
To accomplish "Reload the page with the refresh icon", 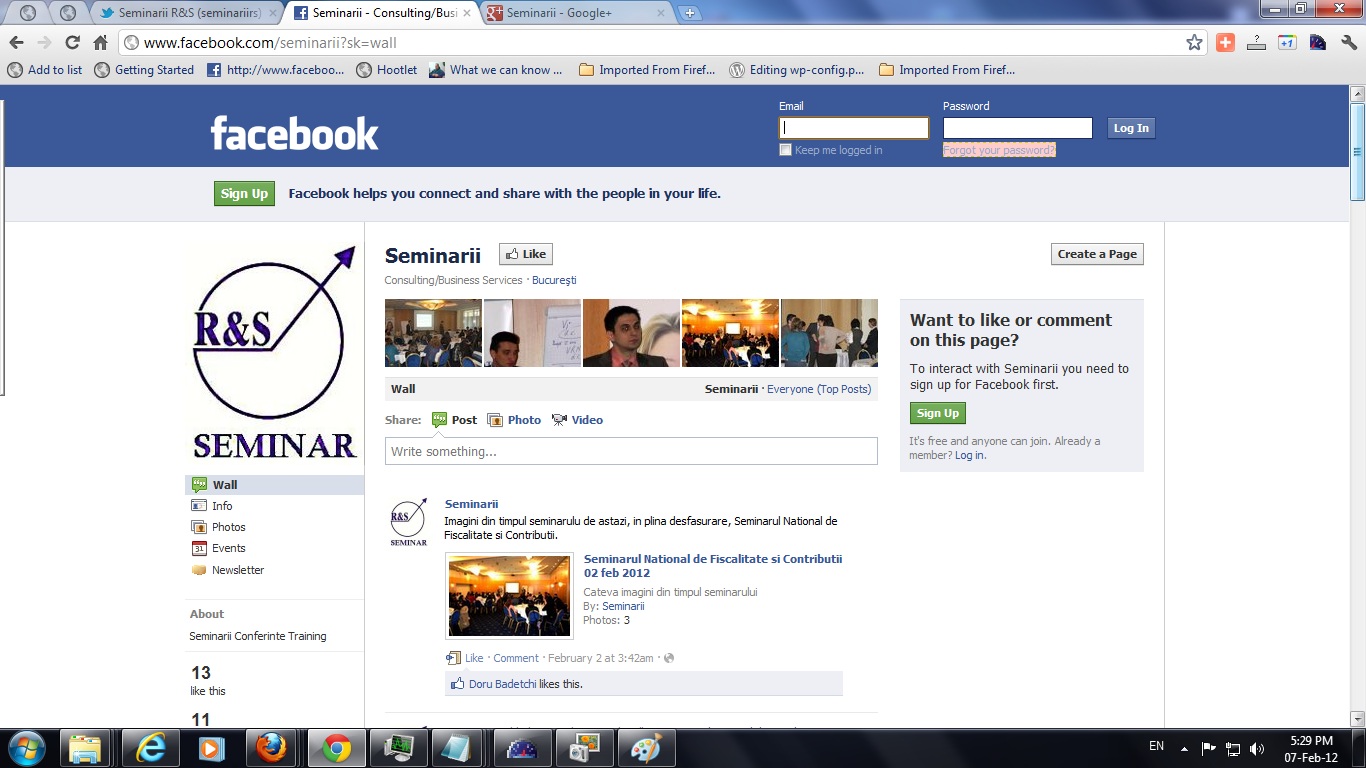I will 72,43.
